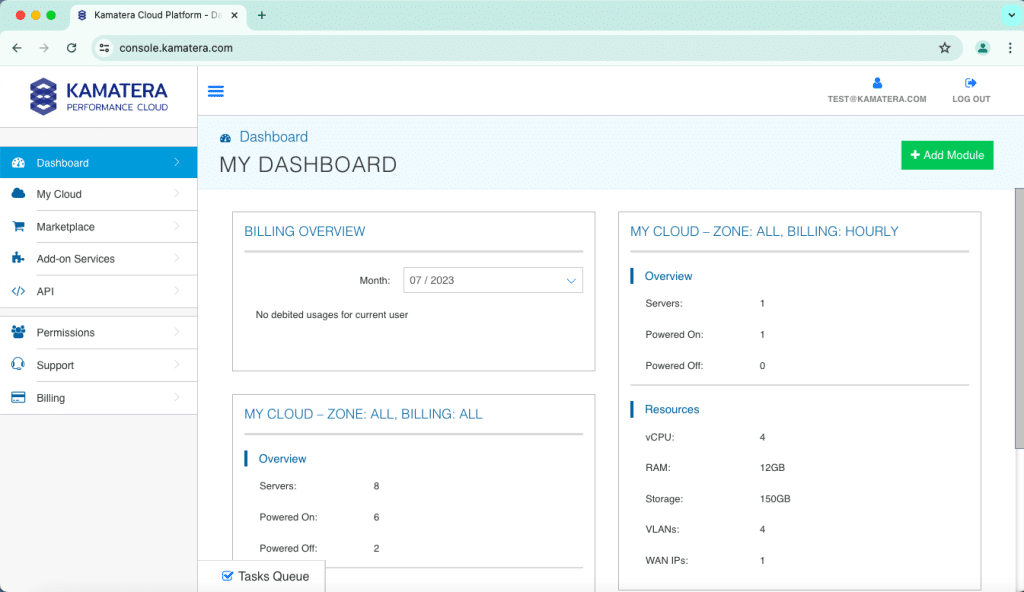Open the Chrome three-dot menu

click(1010, 48)
